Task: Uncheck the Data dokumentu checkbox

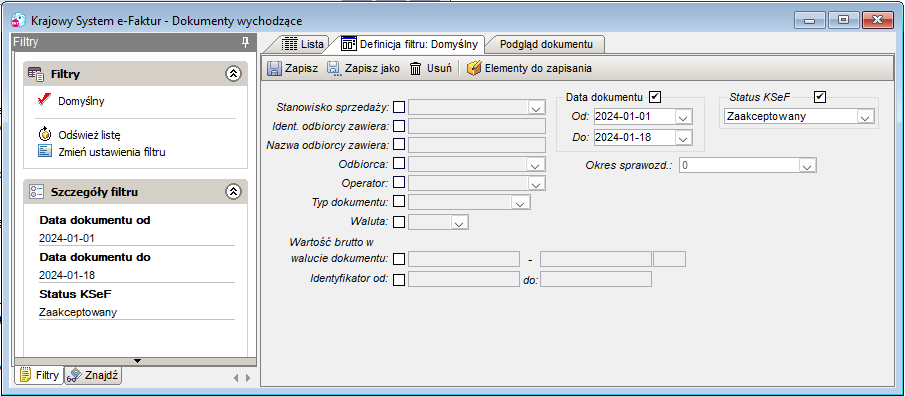Action: 655,96
